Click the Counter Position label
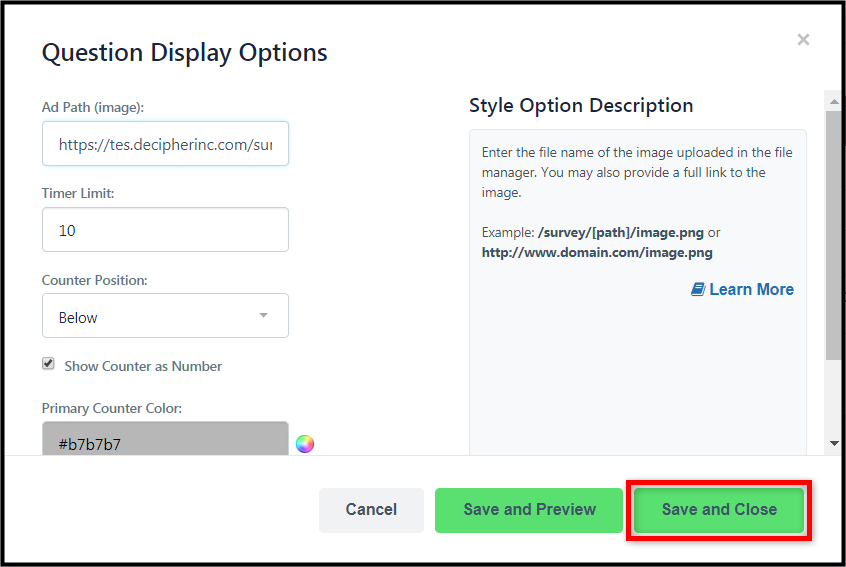Image resolution: width=846 pixels, height=567 pixels. 94,280
